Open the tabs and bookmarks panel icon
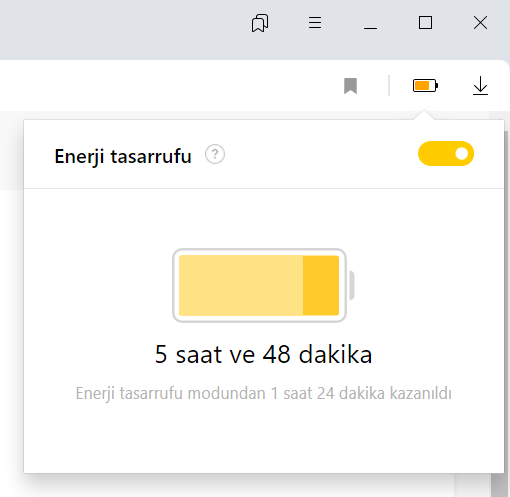Viewport: 510px width, 497px height. click(x=260, y=23)
